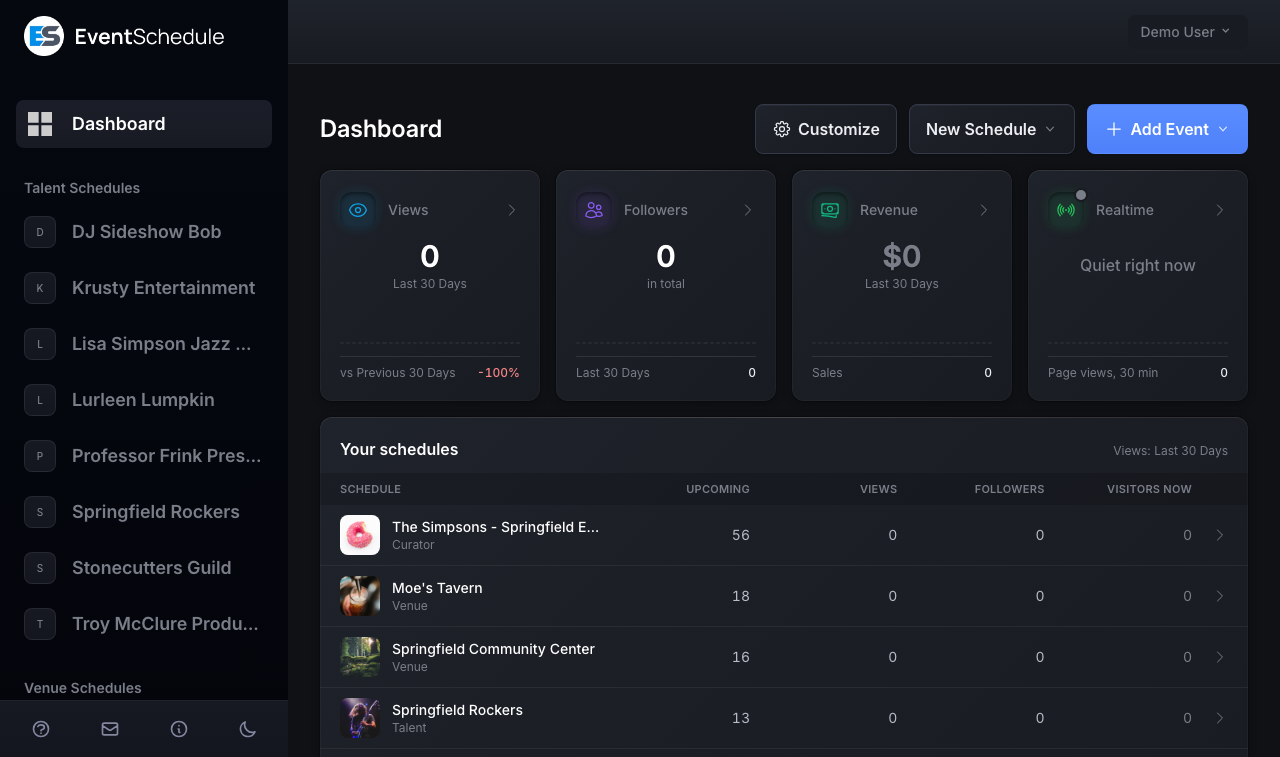
Task: Click the SCHEDULE column header
Action: [x=370, y=489]
